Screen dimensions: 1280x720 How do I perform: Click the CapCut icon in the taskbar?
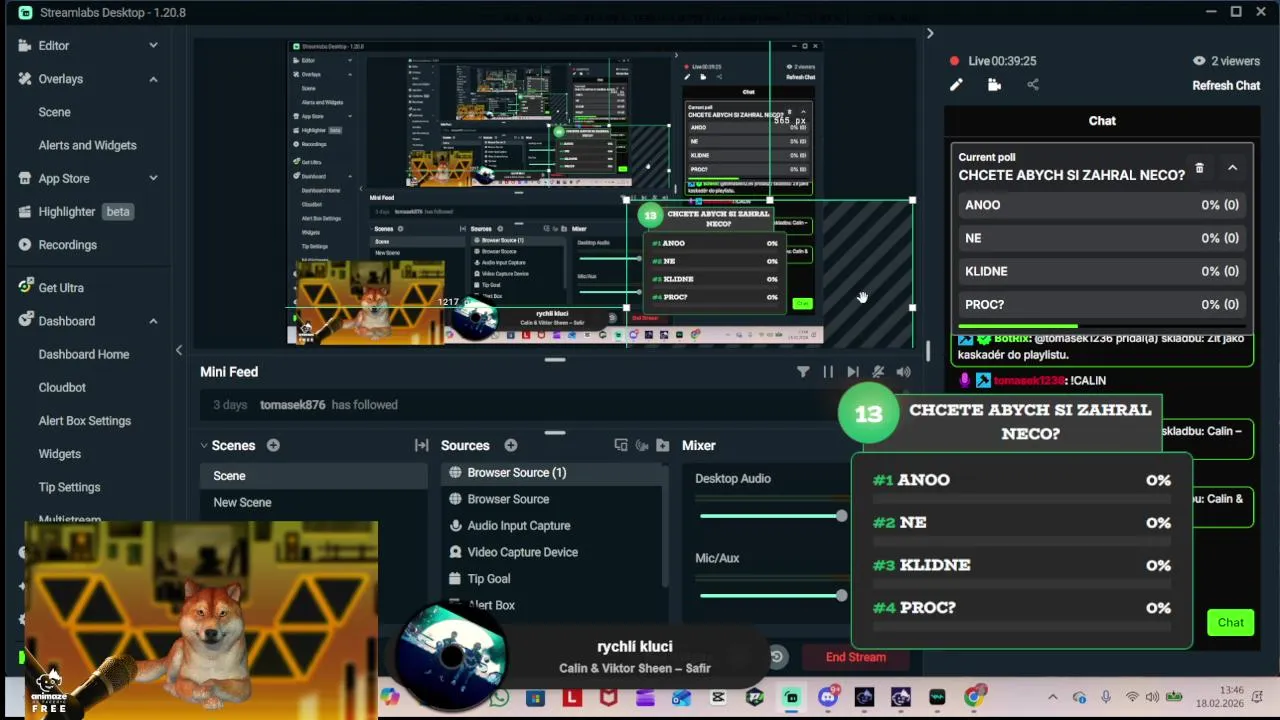[x=718, y=698]
